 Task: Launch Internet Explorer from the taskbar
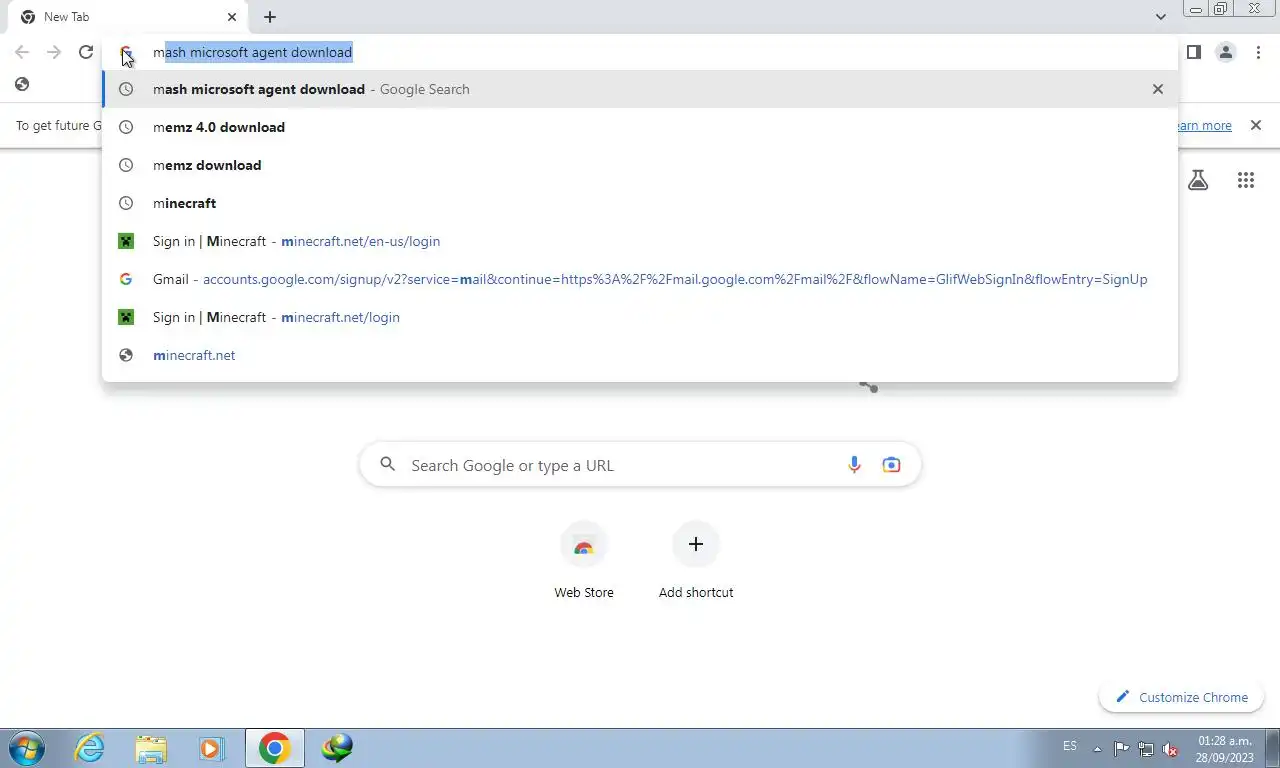[x=90, y=748]
